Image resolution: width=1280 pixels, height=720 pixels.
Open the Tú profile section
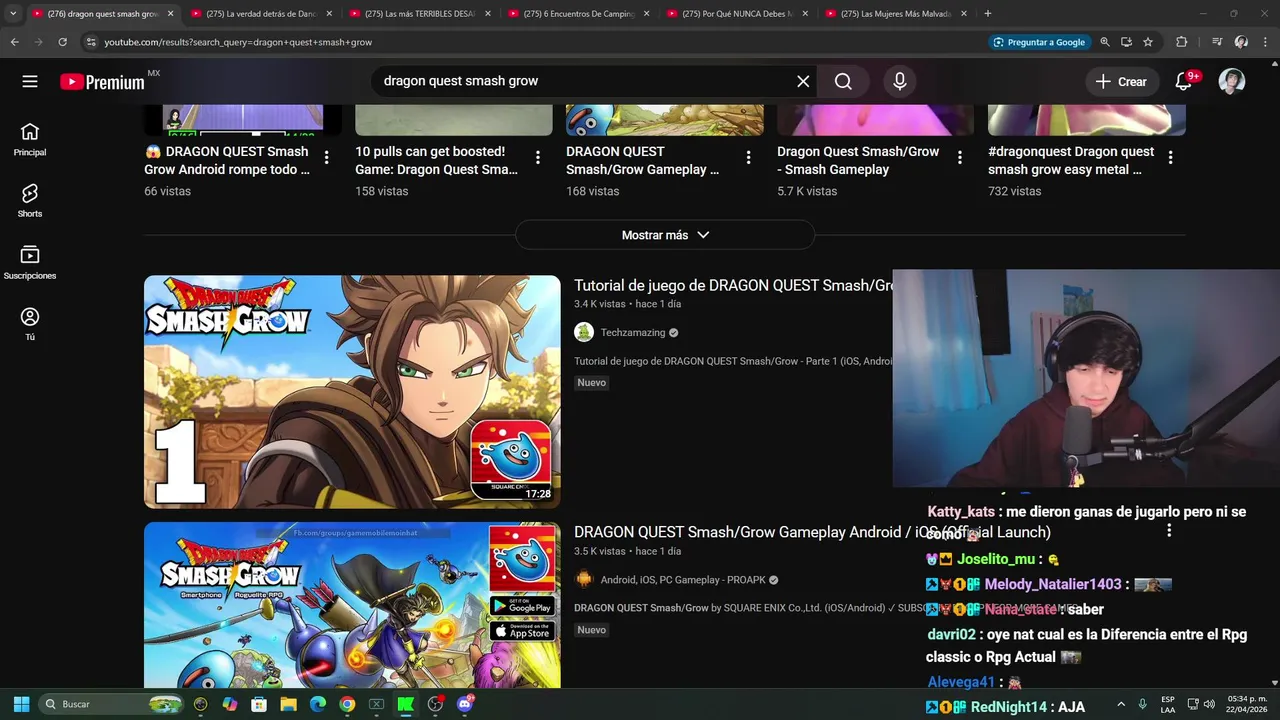click(x=30, y=323)
